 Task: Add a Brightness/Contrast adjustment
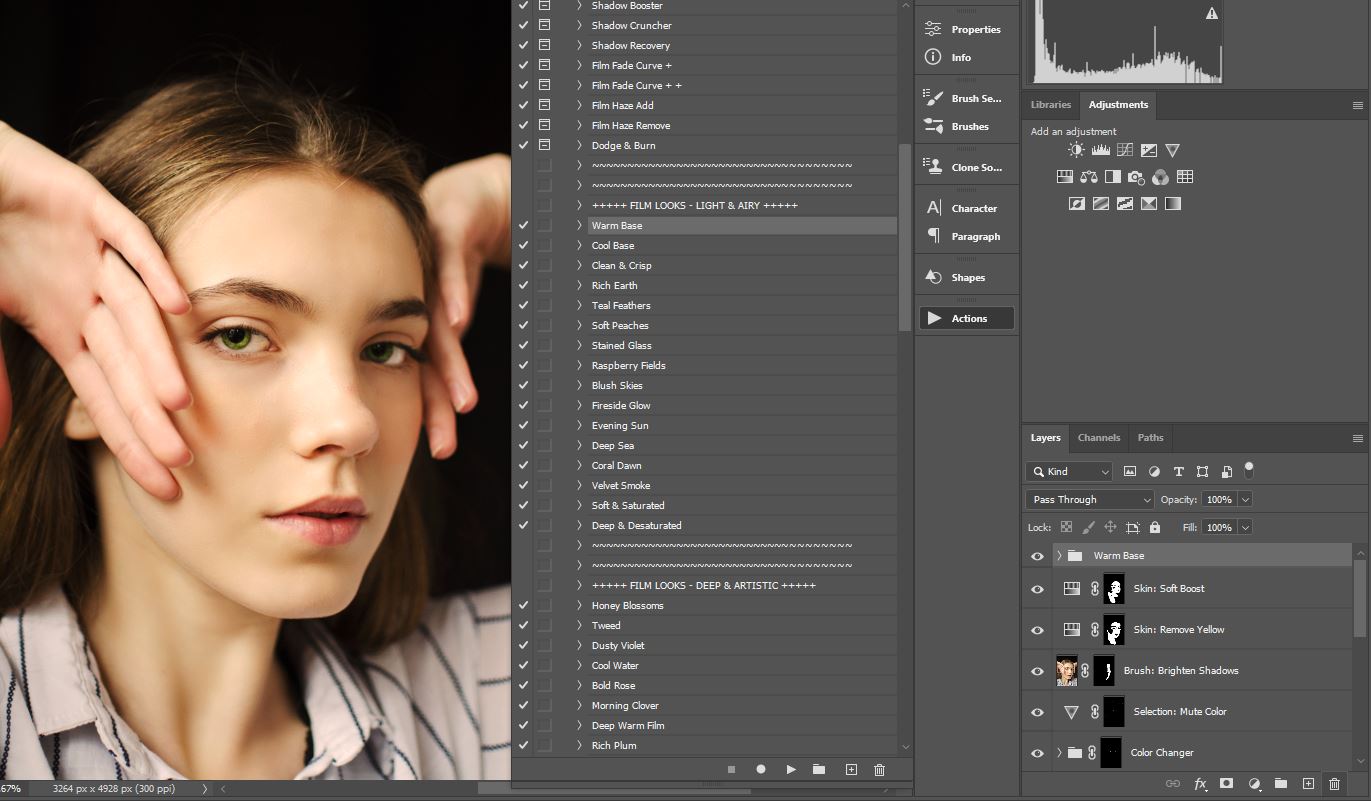[x=1076, y=150]
